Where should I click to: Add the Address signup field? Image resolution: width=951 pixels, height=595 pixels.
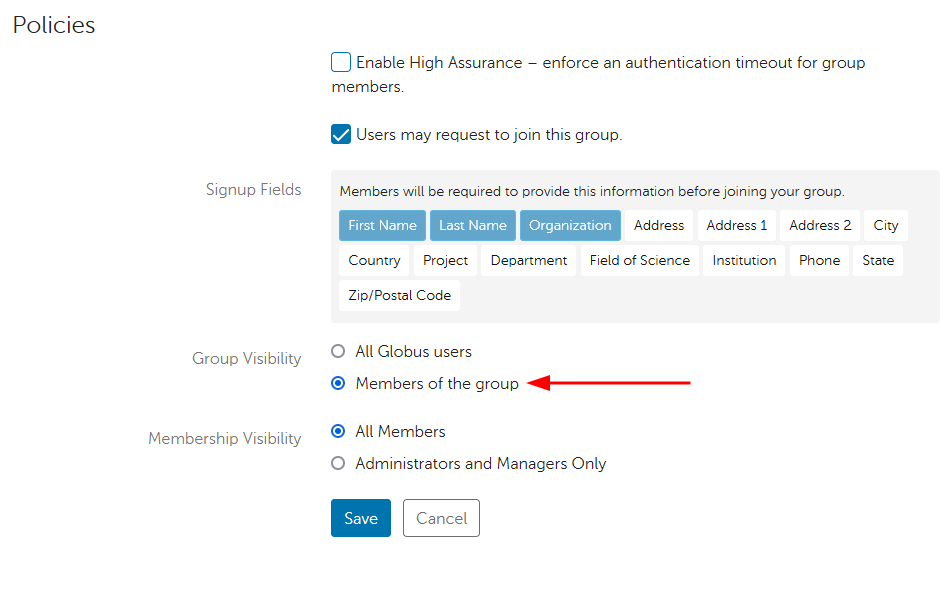(x=659, y=226)
